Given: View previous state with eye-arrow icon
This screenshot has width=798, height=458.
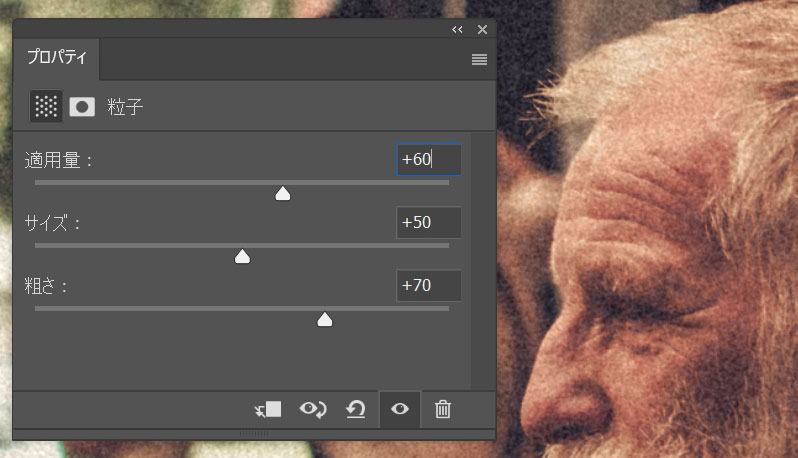Looking at the screenshot, I should click(x=312, y=410).
